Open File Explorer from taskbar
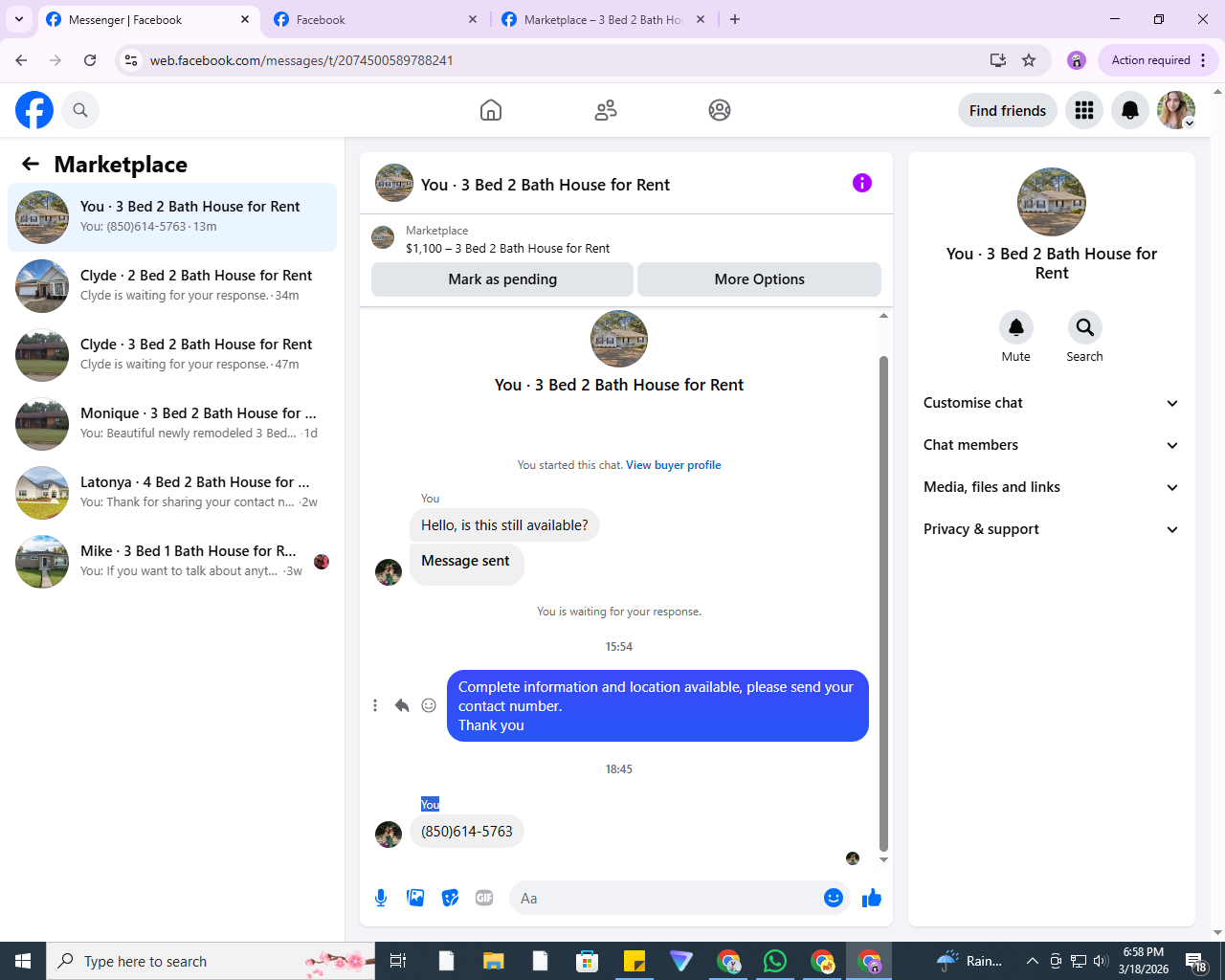 [x=493, y=961]
